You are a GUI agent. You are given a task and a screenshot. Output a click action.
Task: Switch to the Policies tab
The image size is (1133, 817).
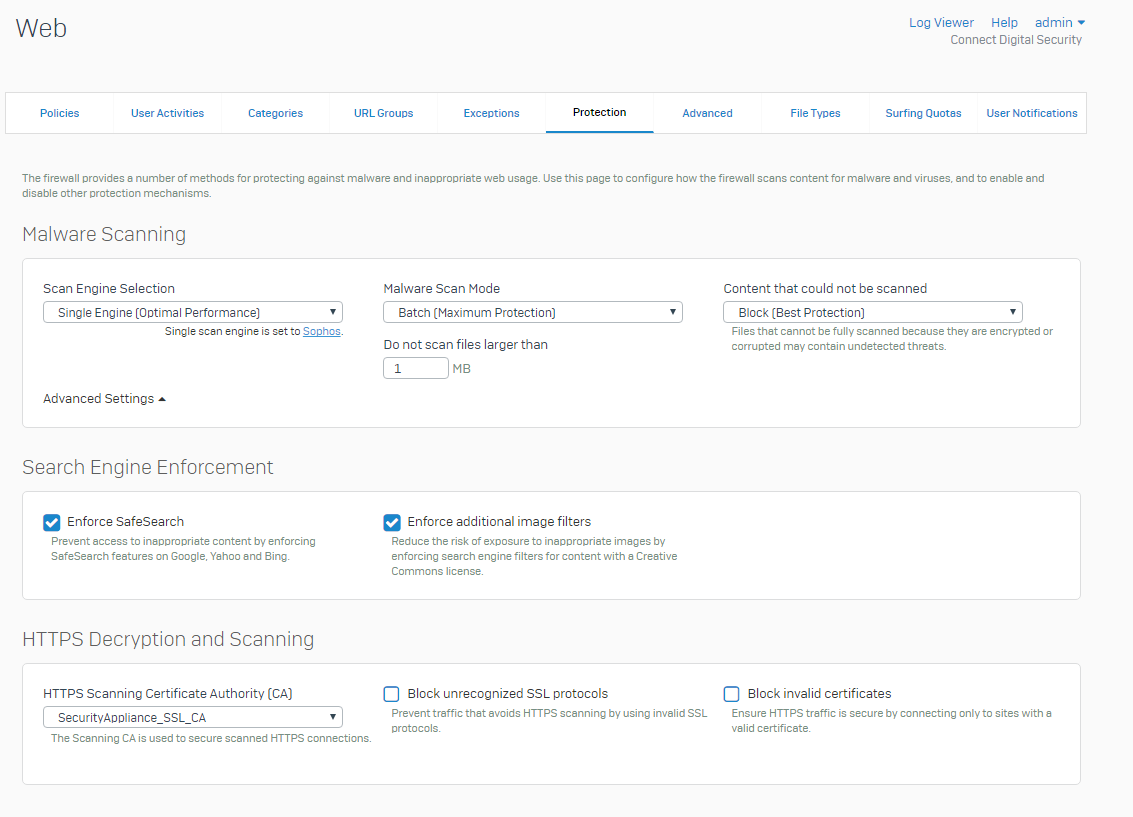[x=60, y=113]
